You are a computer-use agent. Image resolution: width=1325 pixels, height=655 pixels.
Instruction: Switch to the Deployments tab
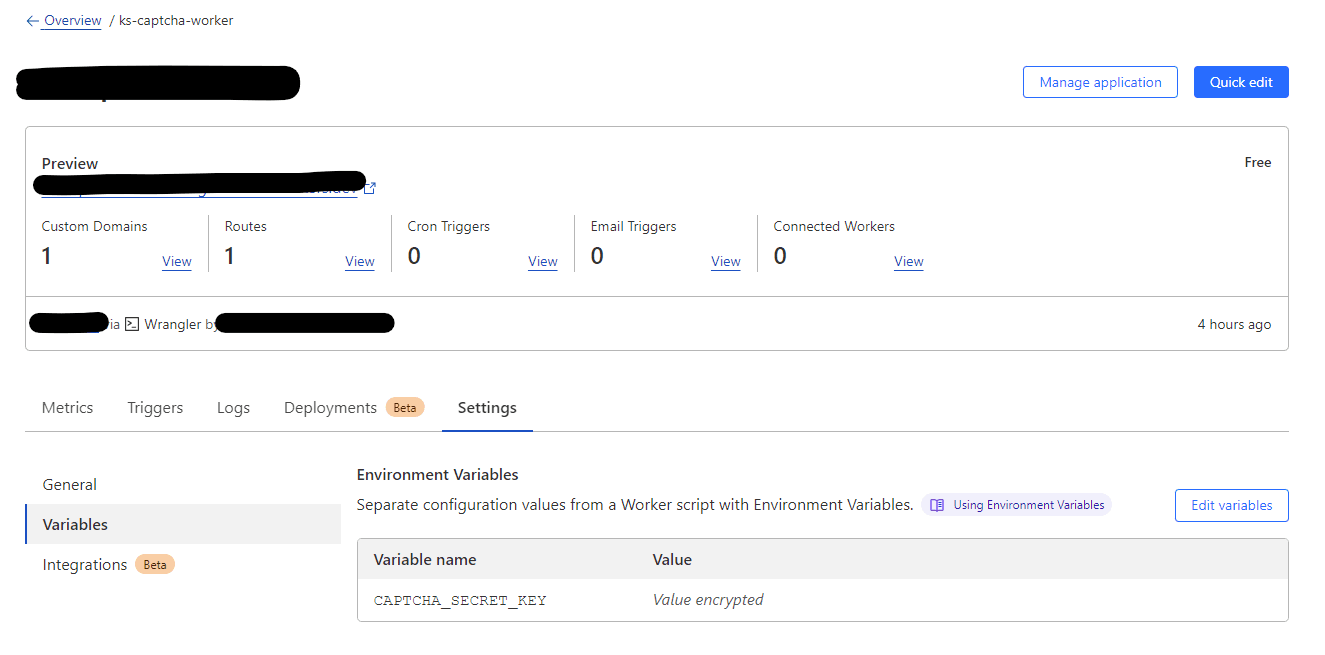(x=330, y=408)
